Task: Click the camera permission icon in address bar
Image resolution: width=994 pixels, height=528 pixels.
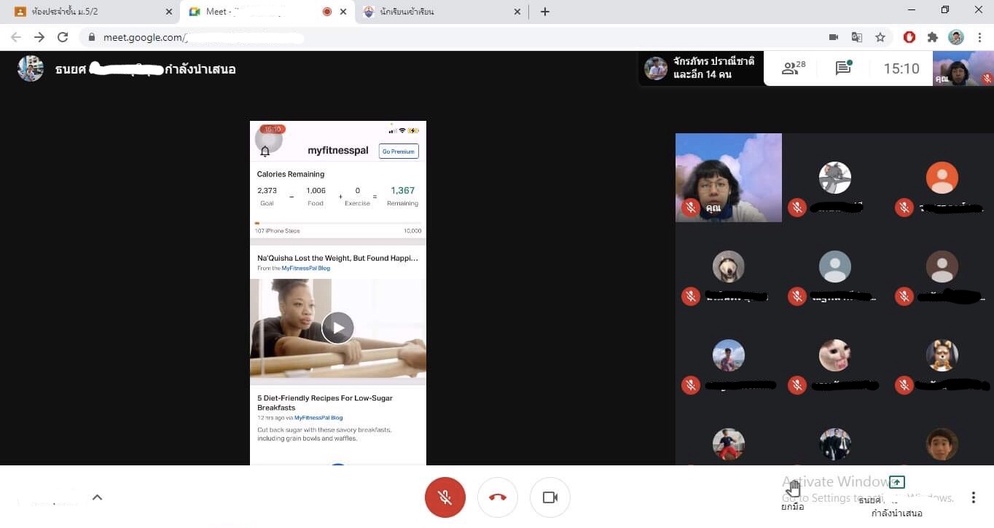Action: (833, 37)
